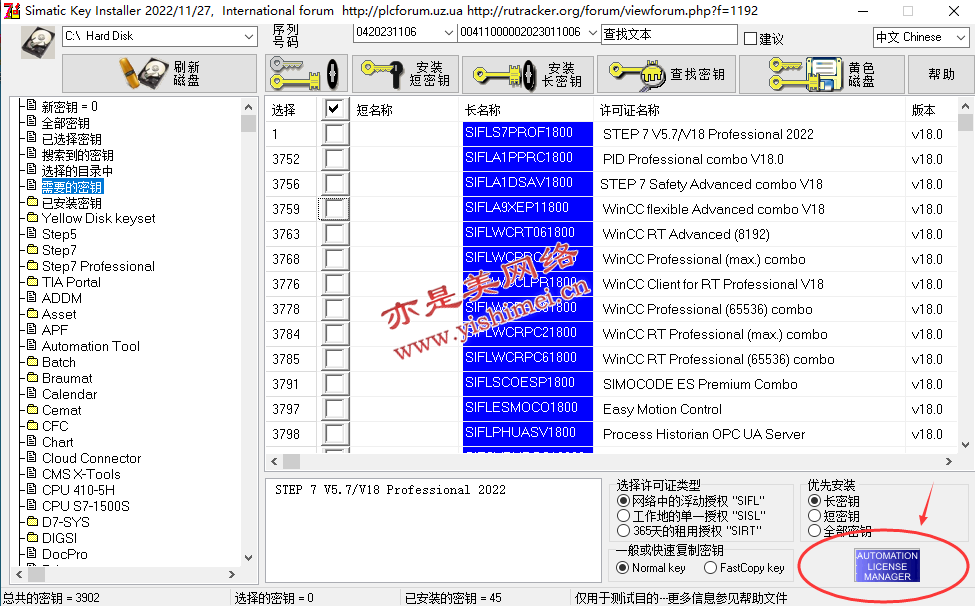975x606 pixels.
Task: Click Process Historian OPC UA Server entry
Action: point(704,434)
